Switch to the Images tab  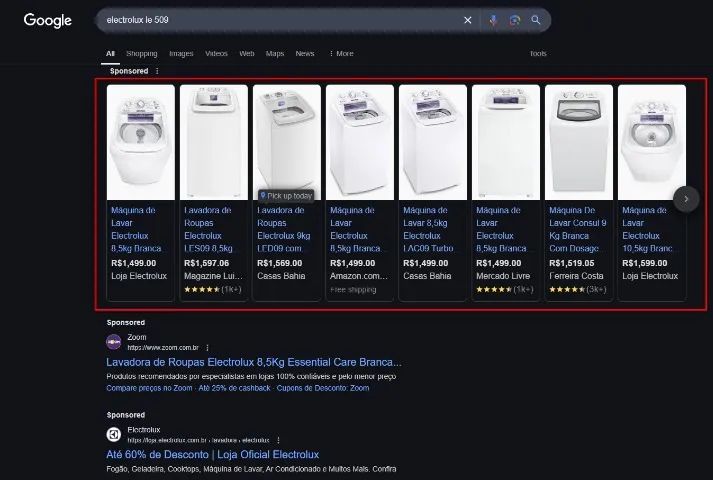[181, 53]
